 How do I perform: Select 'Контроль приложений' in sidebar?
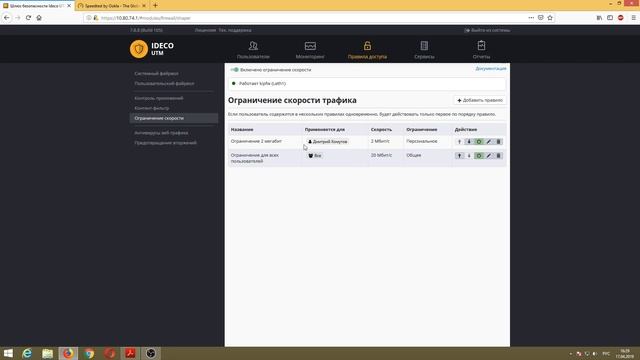[x=159, y=98]
